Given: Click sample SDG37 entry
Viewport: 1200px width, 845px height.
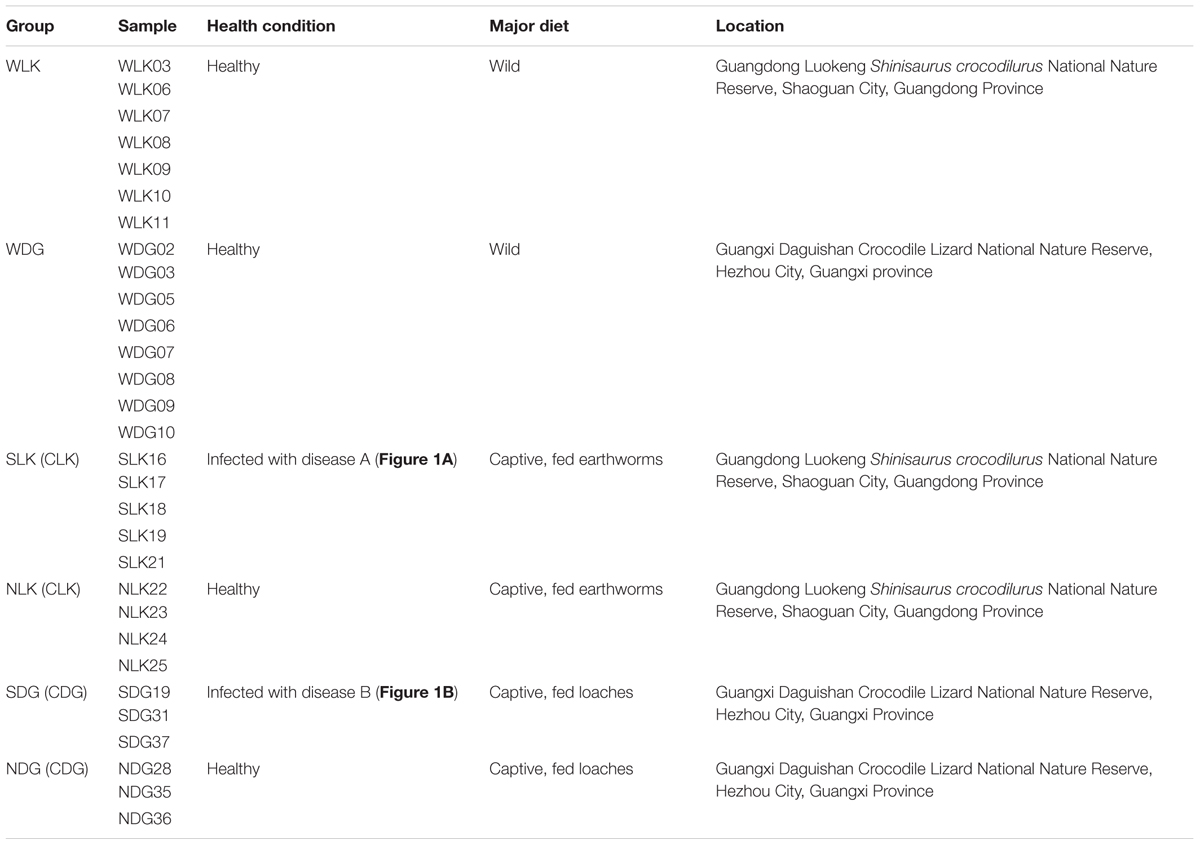Looking at the screenshot, I should pyautogui.click(x=145, y=743).
